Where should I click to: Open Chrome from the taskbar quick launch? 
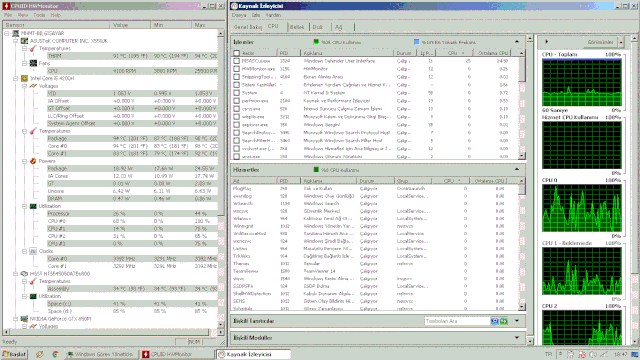tap(56, 354)
